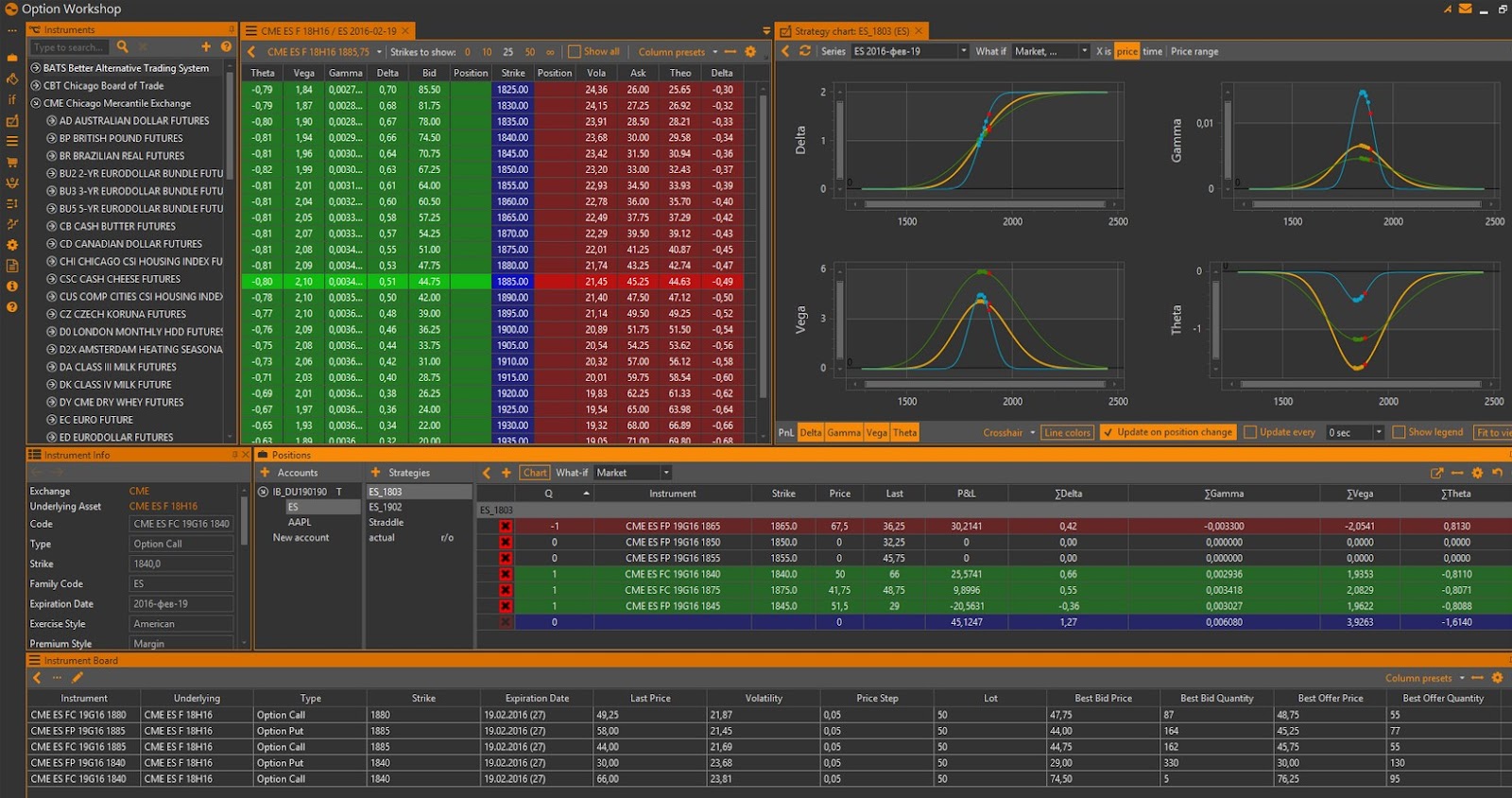Click the edit pencil in Instrument Board
The image size is (1512, 798).
point(77,678)
